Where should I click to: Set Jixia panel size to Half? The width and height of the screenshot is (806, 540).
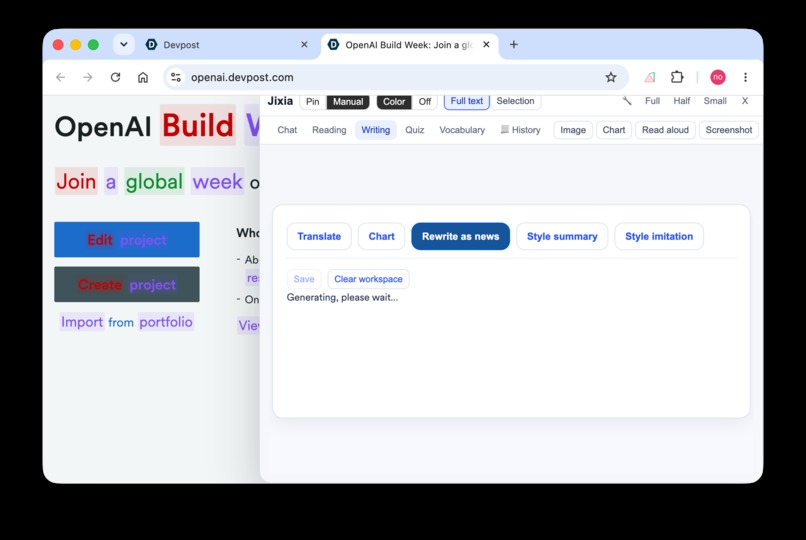coord(682,101)
